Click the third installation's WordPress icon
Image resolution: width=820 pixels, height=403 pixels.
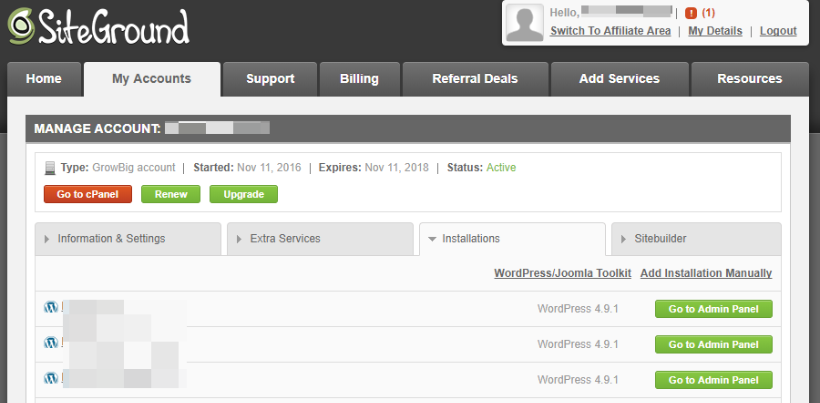point(51,378)
